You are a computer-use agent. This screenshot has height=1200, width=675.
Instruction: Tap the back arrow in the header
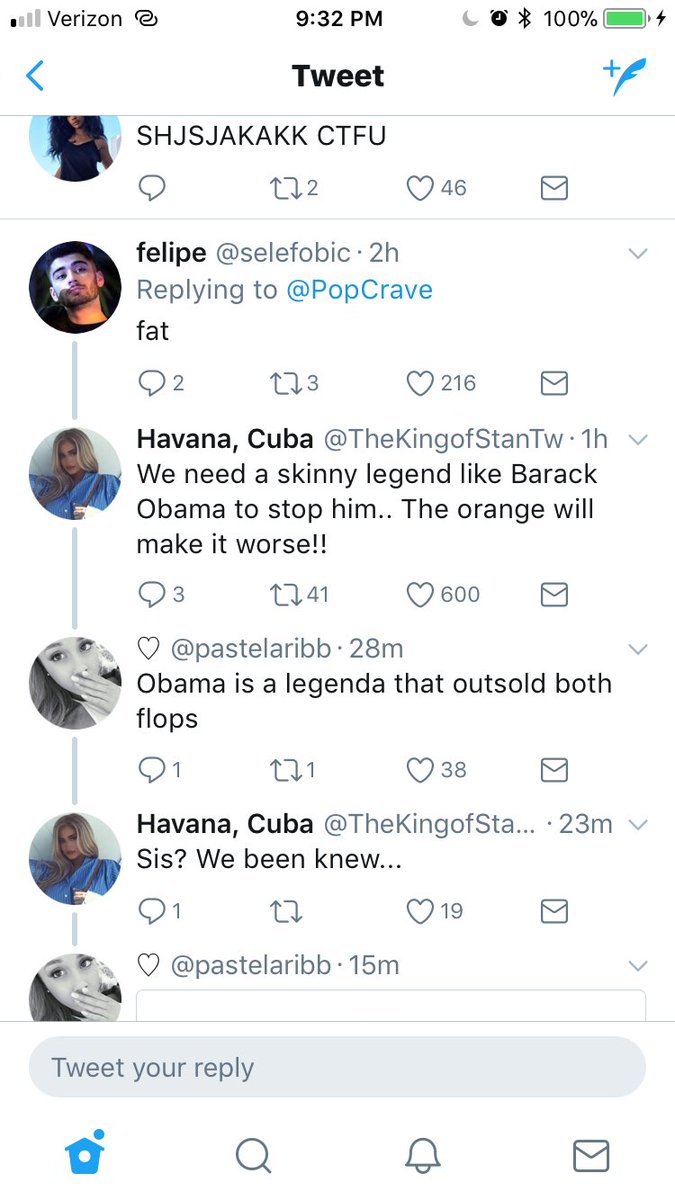(35, 76)
